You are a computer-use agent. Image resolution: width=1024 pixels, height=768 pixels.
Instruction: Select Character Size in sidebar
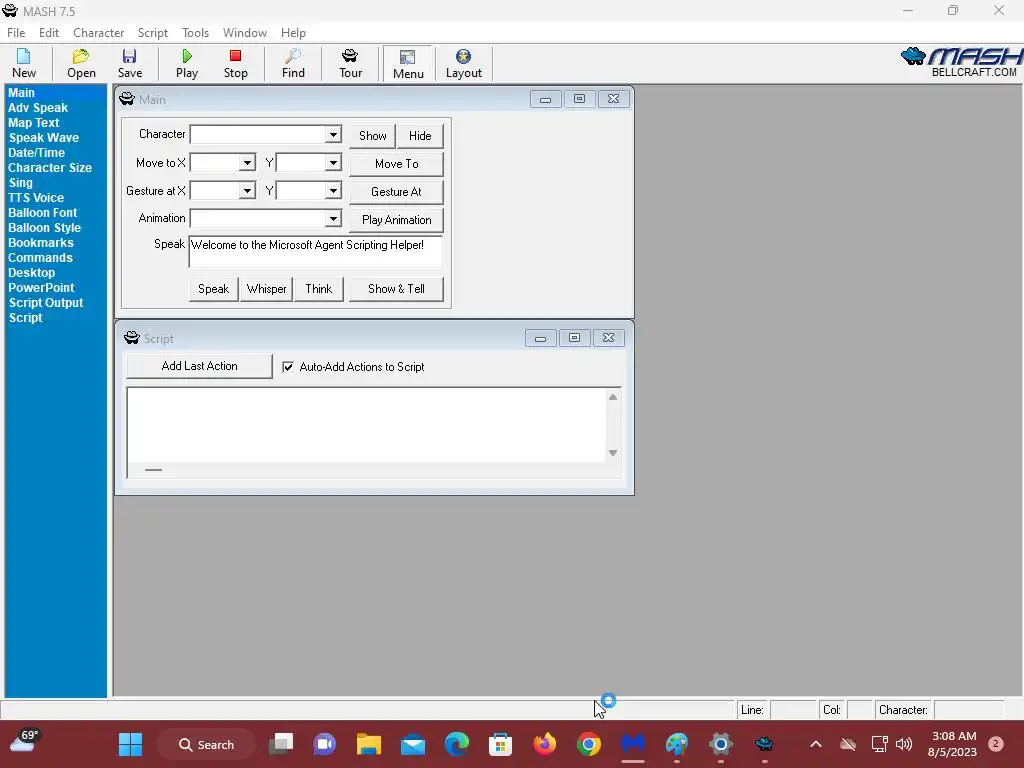50,168
